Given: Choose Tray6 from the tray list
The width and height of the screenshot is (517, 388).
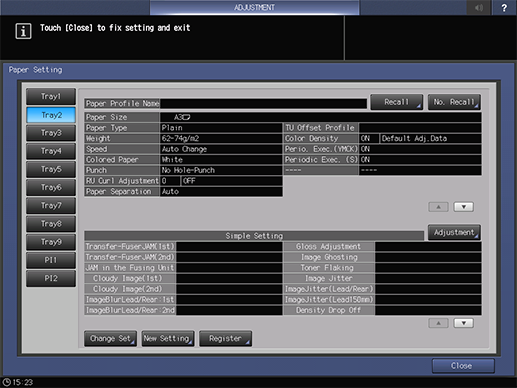Looking at the screenshot, I should click(x=51, y=187).
